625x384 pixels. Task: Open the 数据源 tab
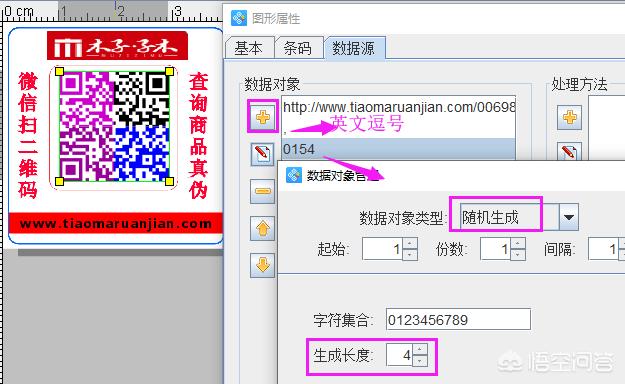pyautogui.click(x=354, y=48)
